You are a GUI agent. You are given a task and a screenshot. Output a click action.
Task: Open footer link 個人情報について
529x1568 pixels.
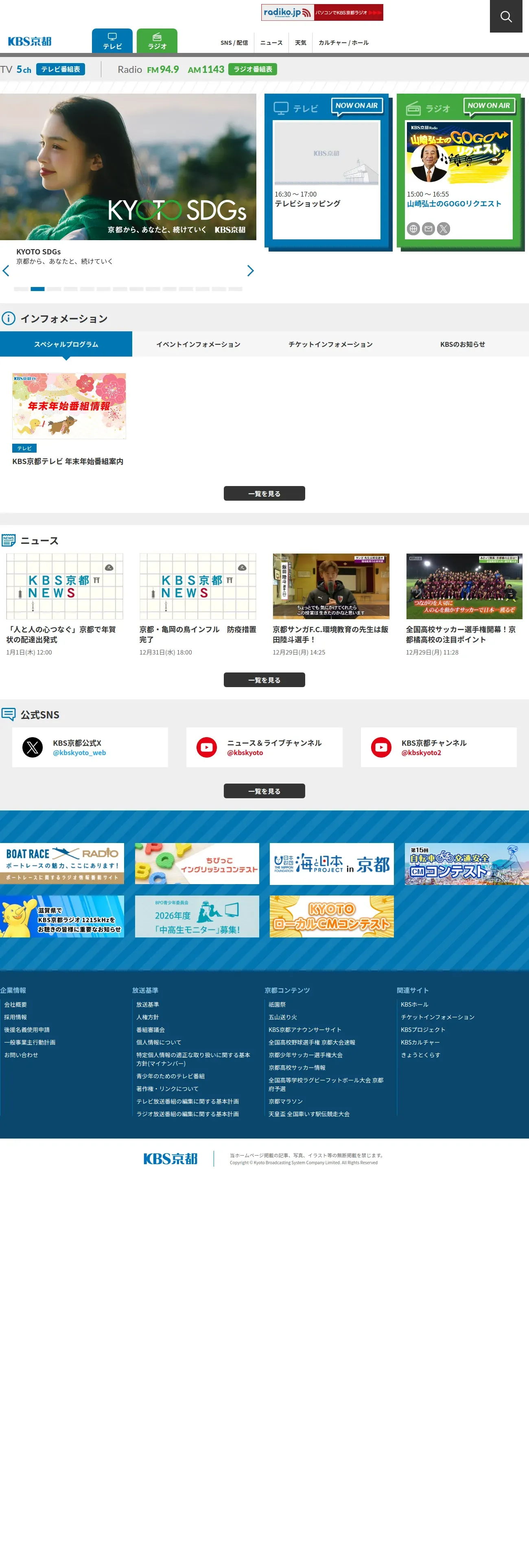(x=159, y=1042)
